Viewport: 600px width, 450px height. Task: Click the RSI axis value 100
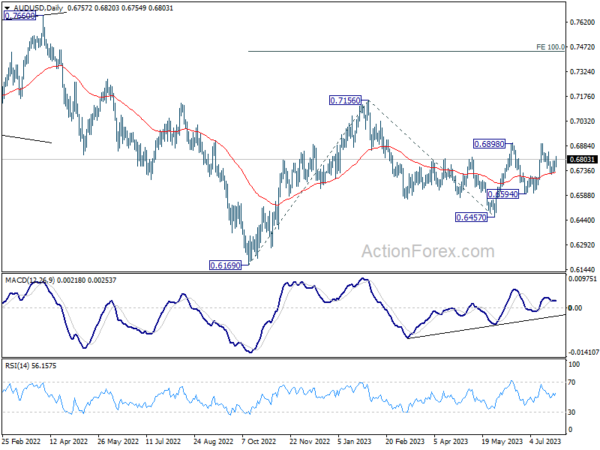[574, 365]
